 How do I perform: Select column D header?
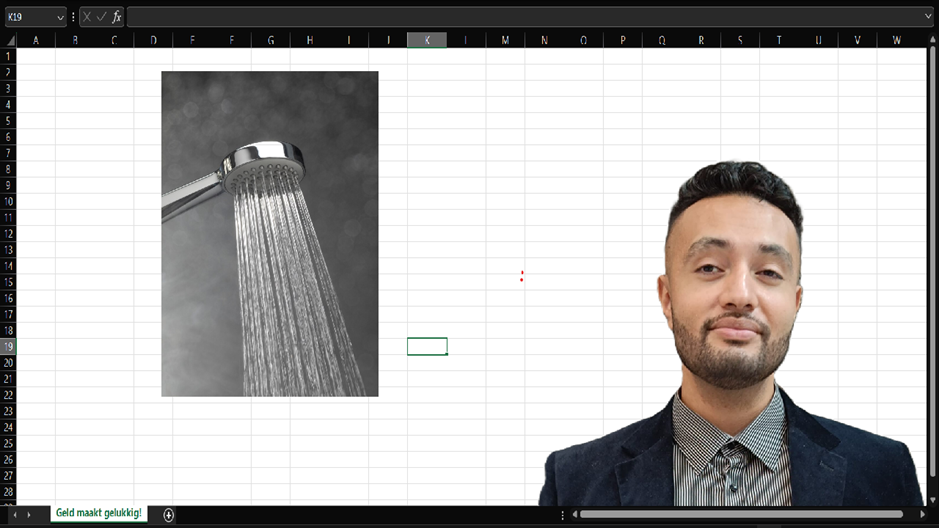point(153,40)
